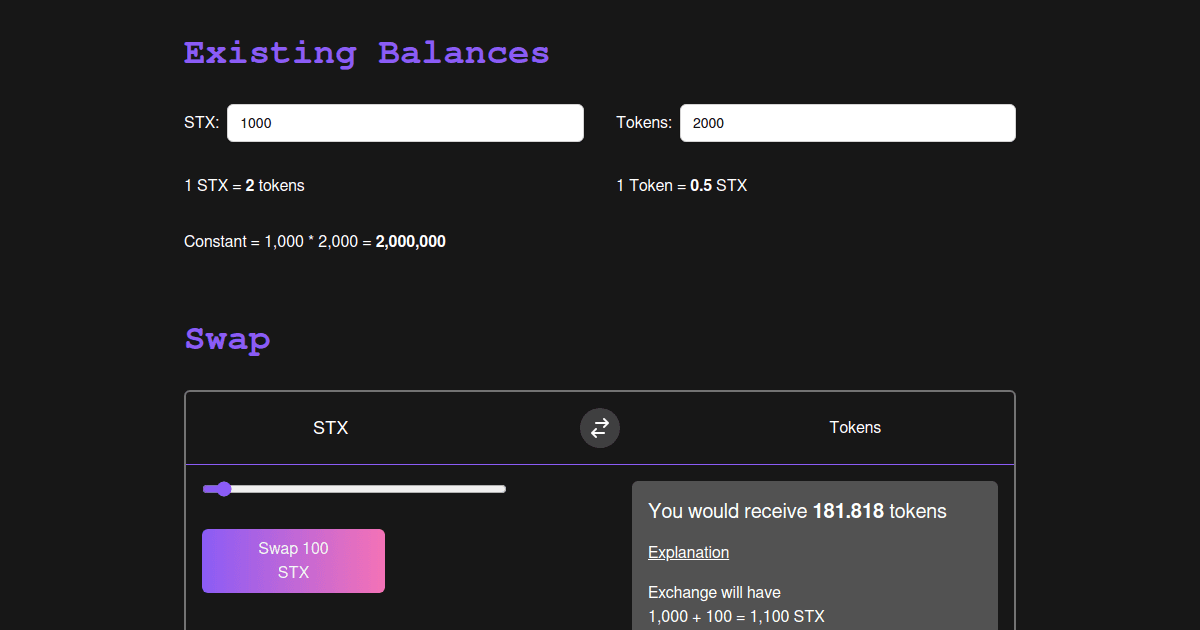1200x630 pixels.
Task: Switch to the Tokens side
Action: coord(855,427)
